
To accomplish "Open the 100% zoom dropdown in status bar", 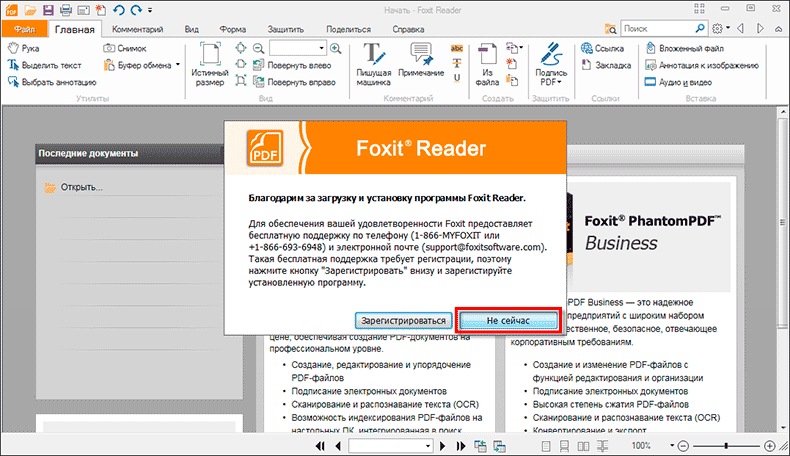I will [x=672, y=445].
